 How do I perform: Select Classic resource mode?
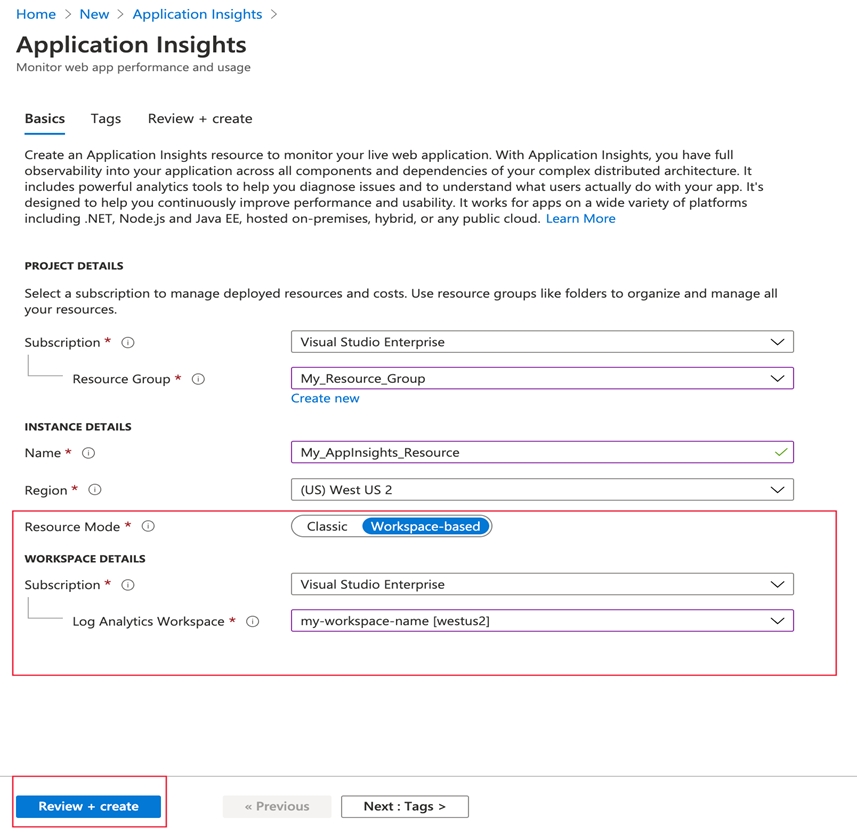327,526
